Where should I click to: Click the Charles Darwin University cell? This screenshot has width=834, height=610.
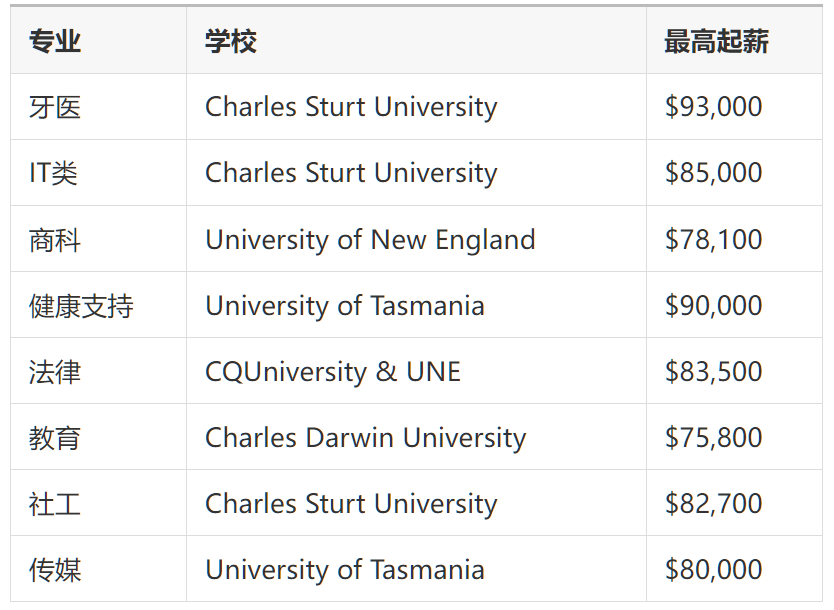(365, 438)
